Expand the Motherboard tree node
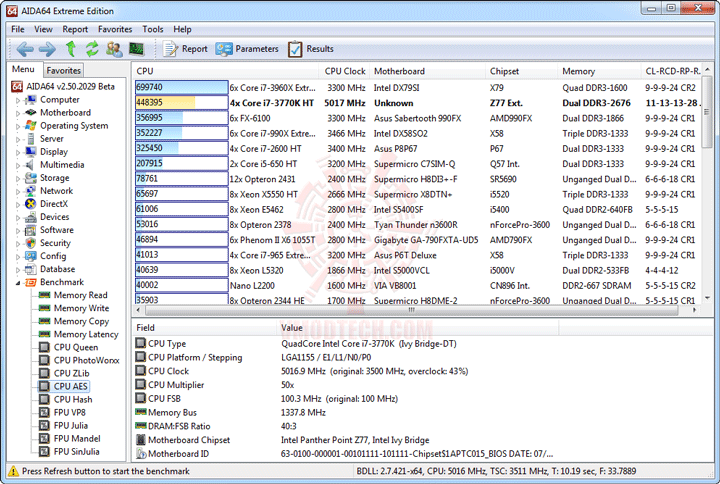 18,113
